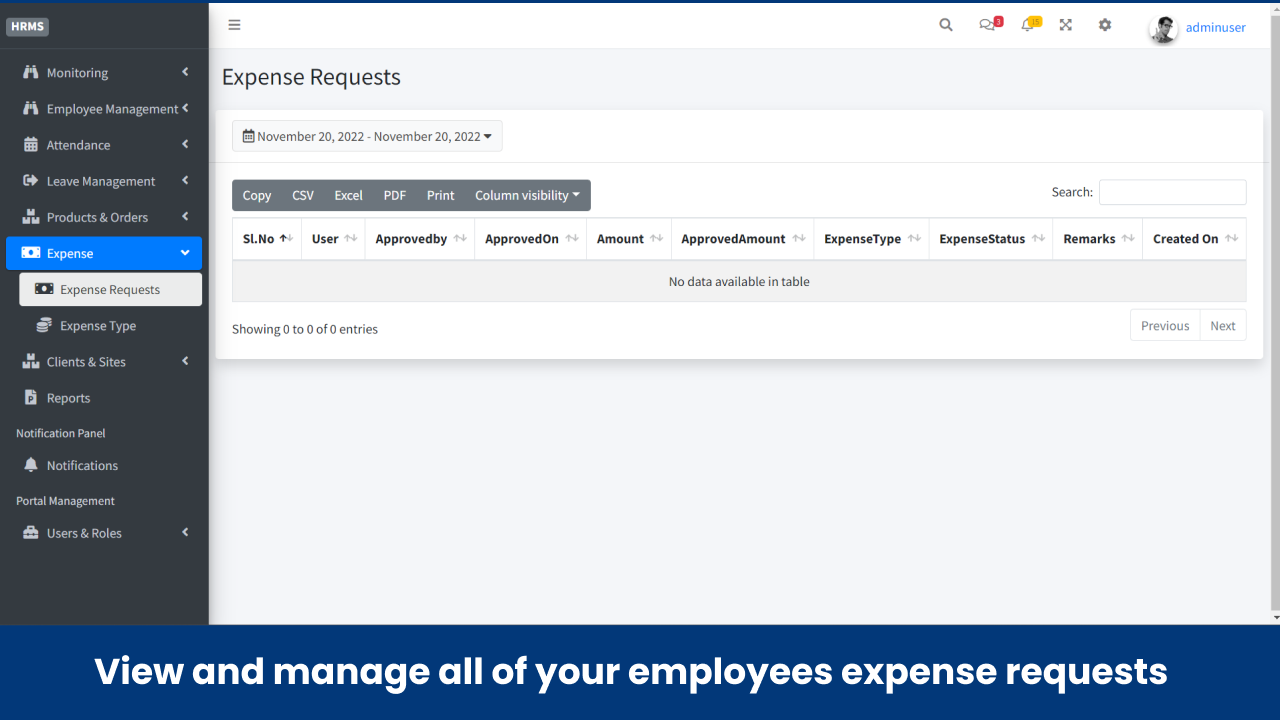Click the Next pagination button

(x=1222, y=325)
